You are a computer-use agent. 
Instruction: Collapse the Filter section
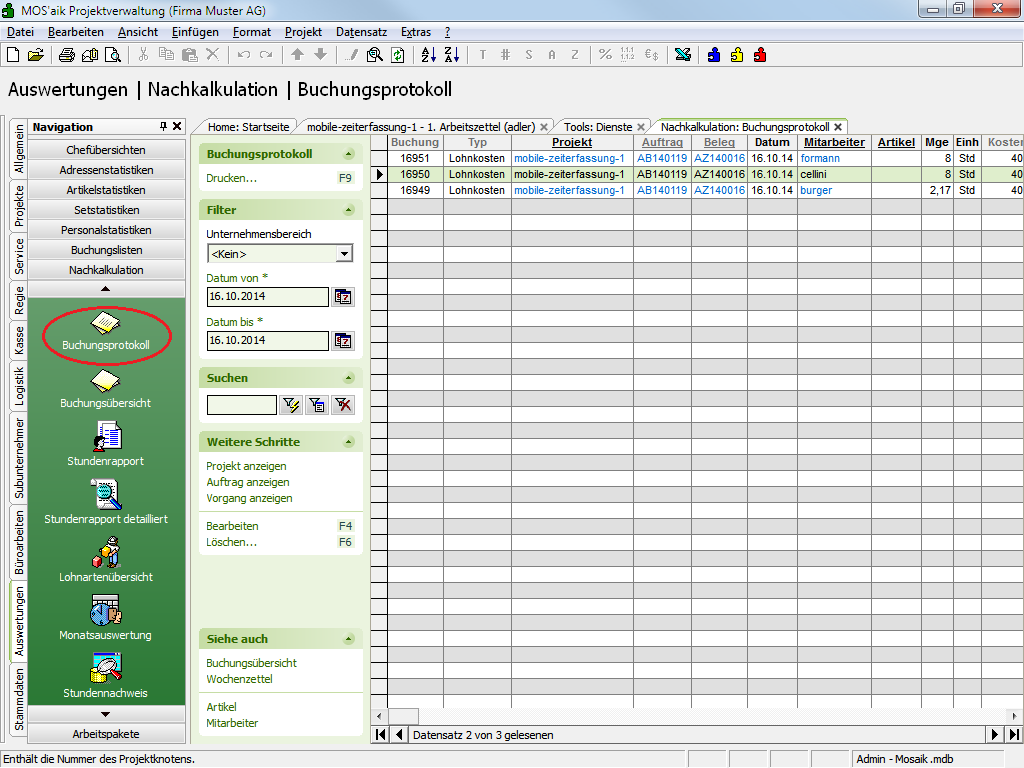tap(348, 210)
